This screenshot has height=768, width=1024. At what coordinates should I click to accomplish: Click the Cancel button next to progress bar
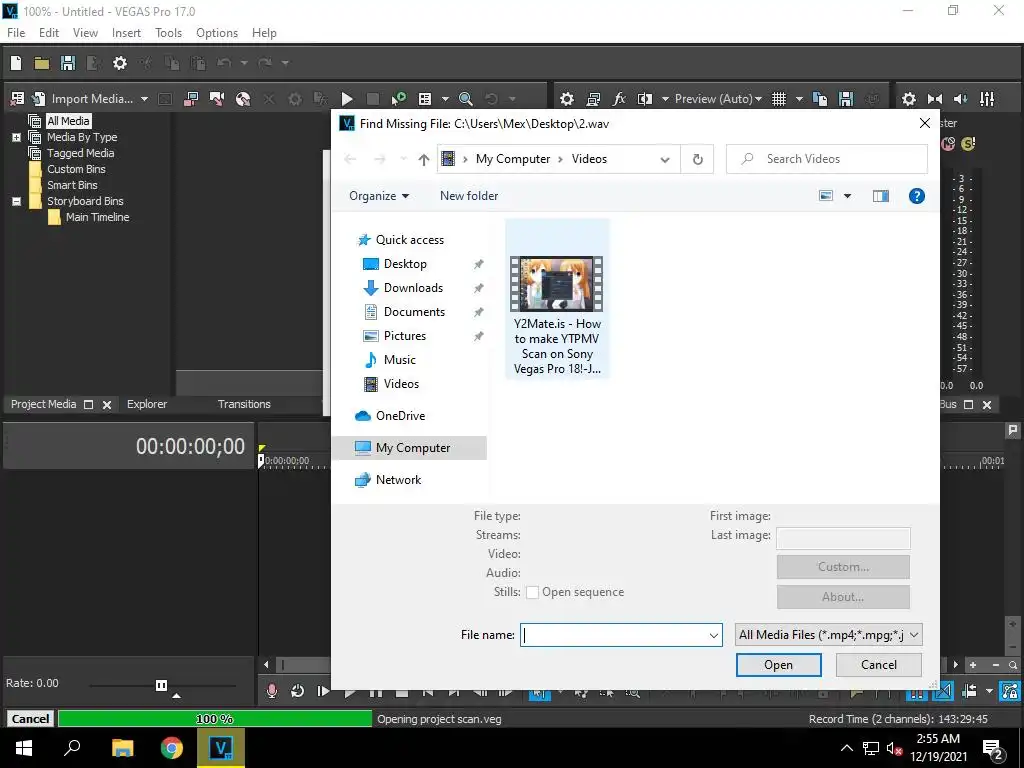[x=30, y=719]
